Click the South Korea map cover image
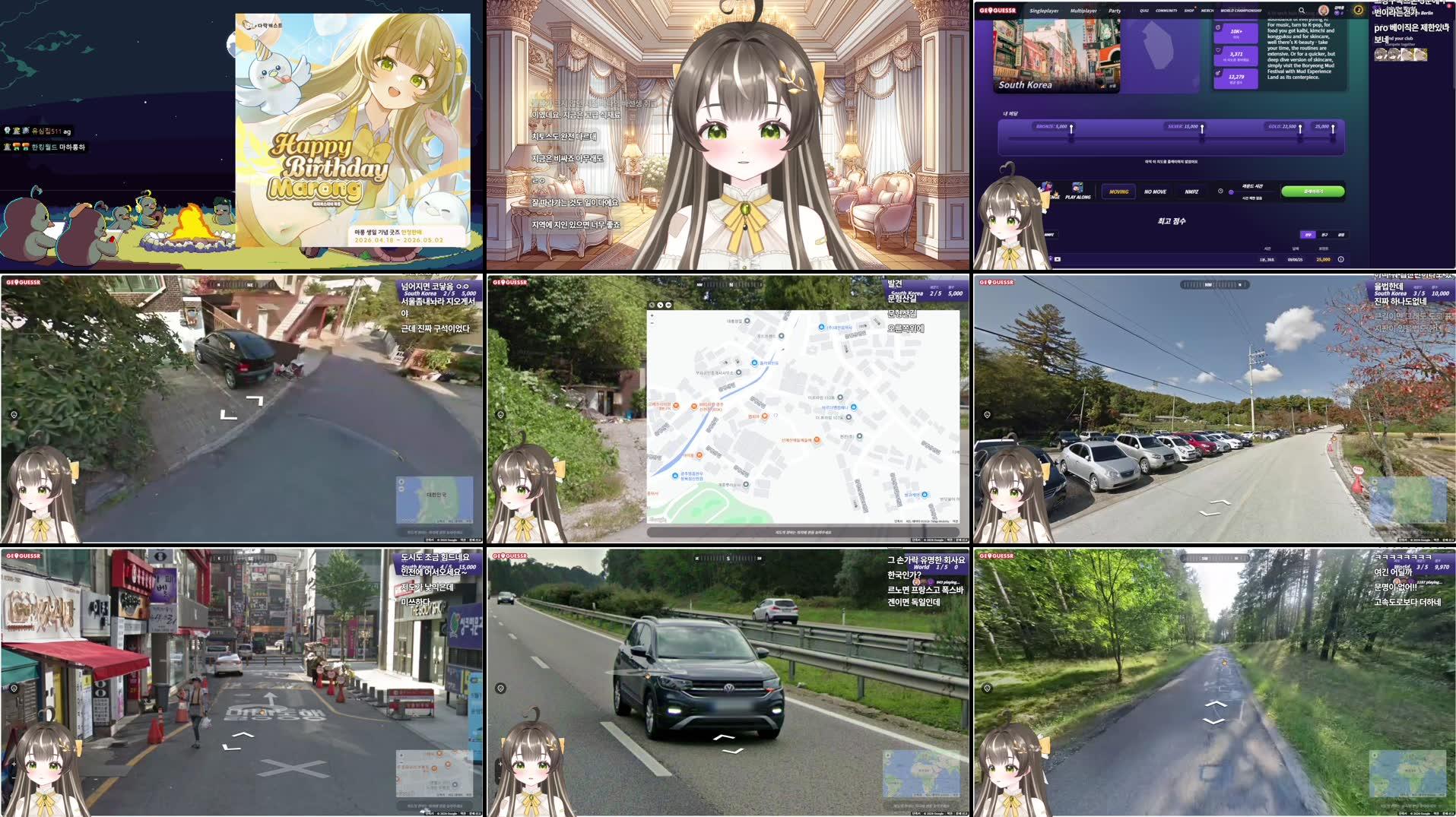 pyautogui.click(x=1056, y=55)
